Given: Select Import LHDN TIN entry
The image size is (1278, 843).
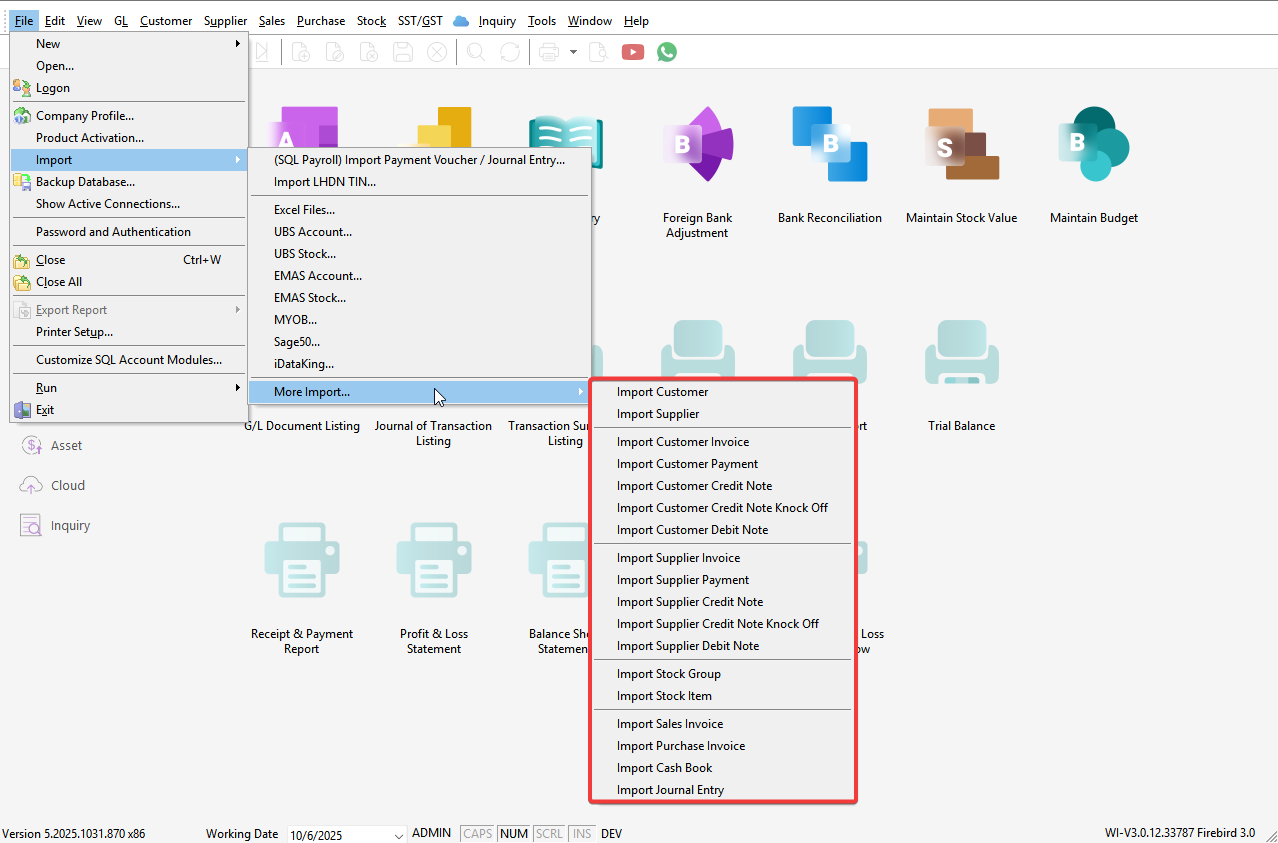Looking at the screenshot, I should [x=419, y=182].
